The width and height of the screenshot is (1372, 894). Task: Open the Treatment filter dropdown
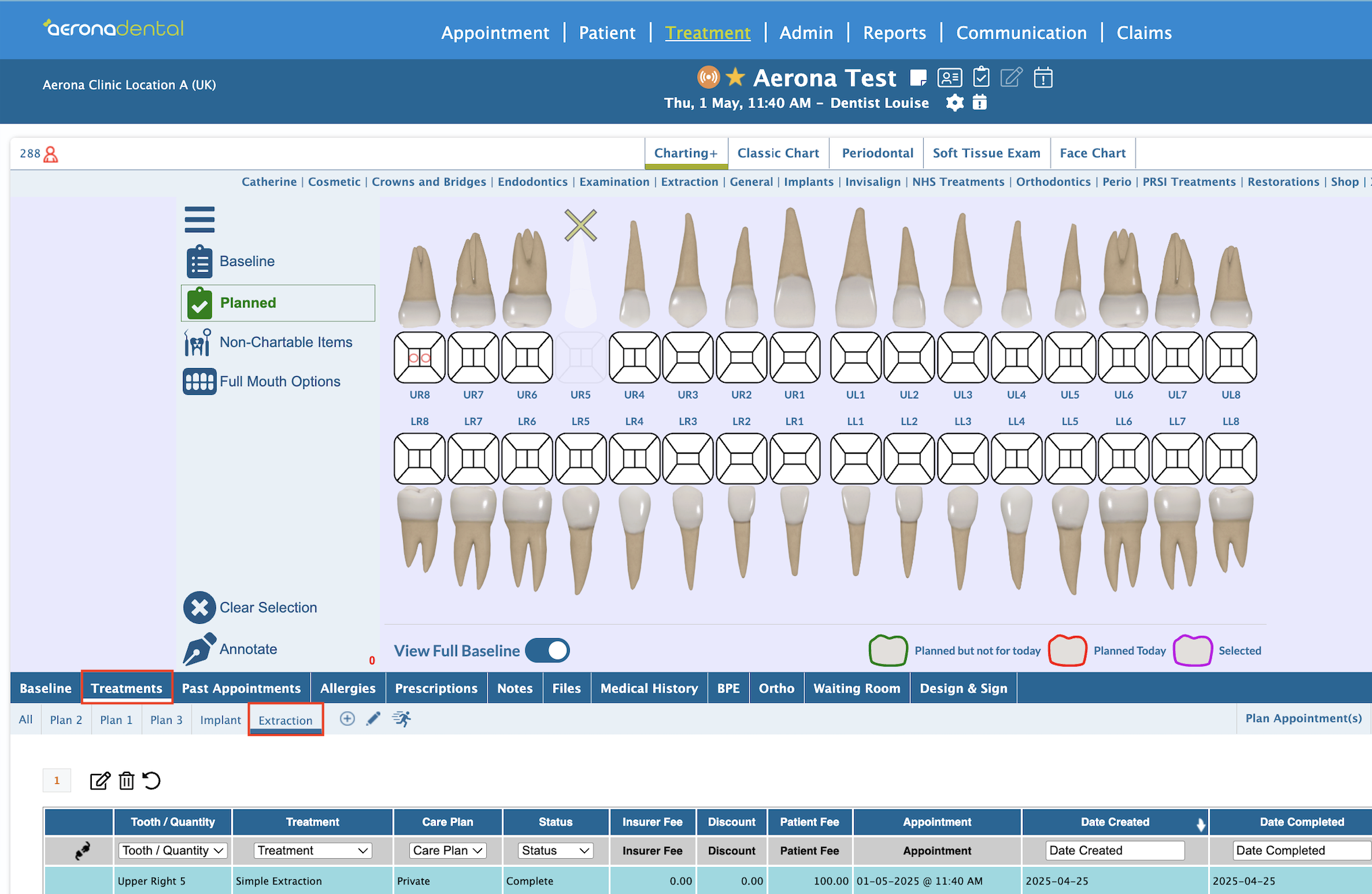click(313, 851)
